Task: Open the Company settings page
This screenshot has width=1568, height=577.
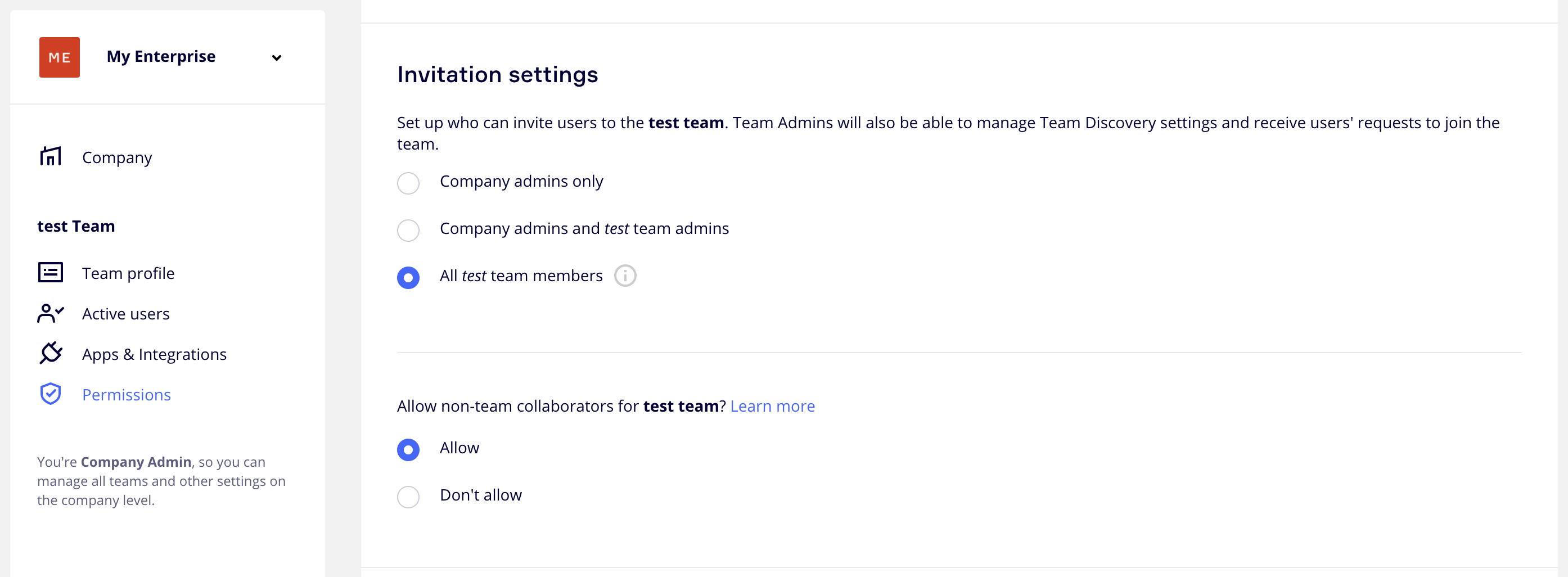Action: [117, 157]
